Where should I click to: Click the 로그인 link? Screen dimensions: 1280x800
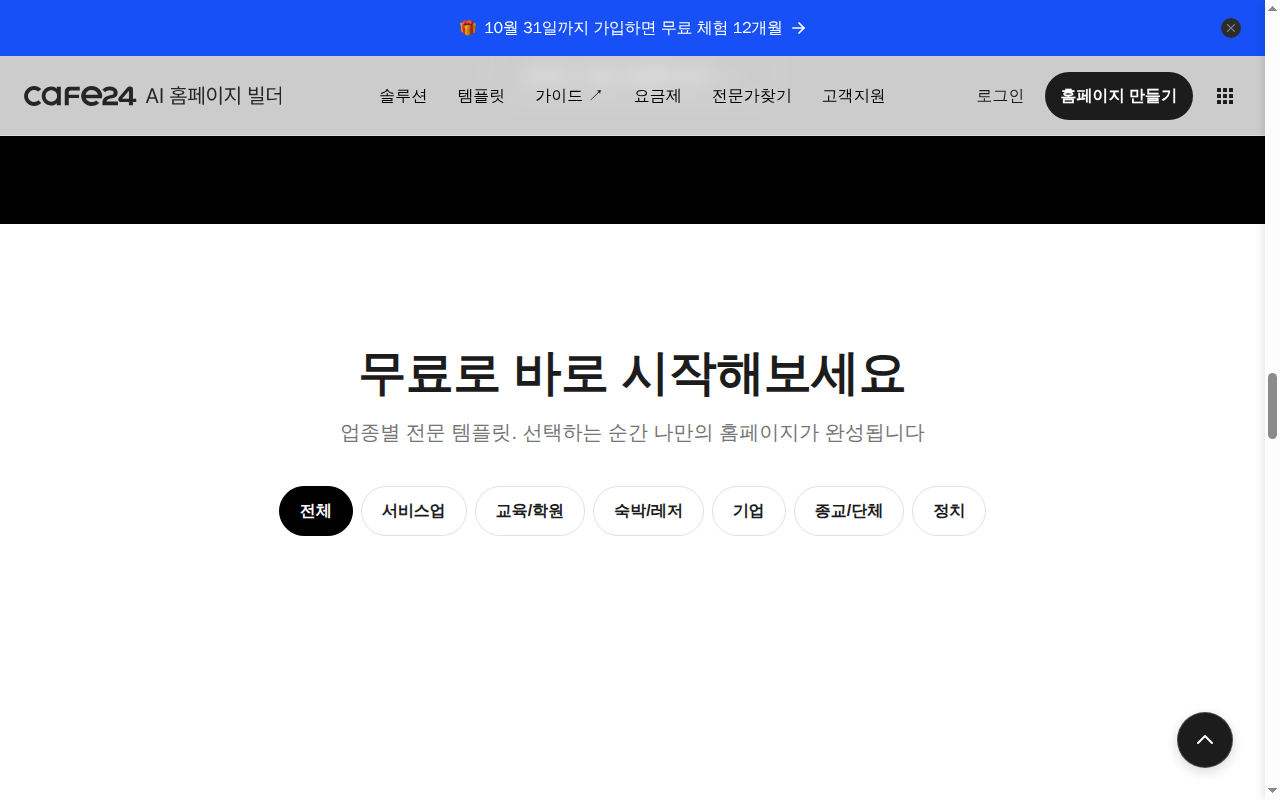click(1000, 96)
